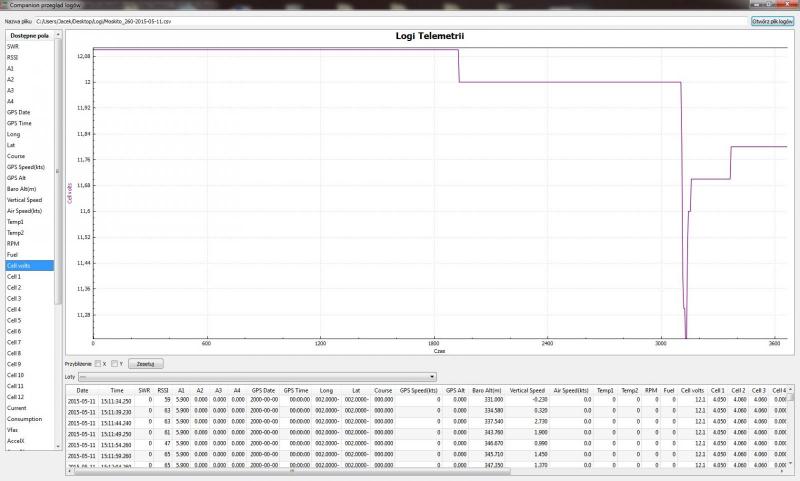800x481 pixels.
Task: Choose Vertical Speed from field list
Action: click(22, 199)
